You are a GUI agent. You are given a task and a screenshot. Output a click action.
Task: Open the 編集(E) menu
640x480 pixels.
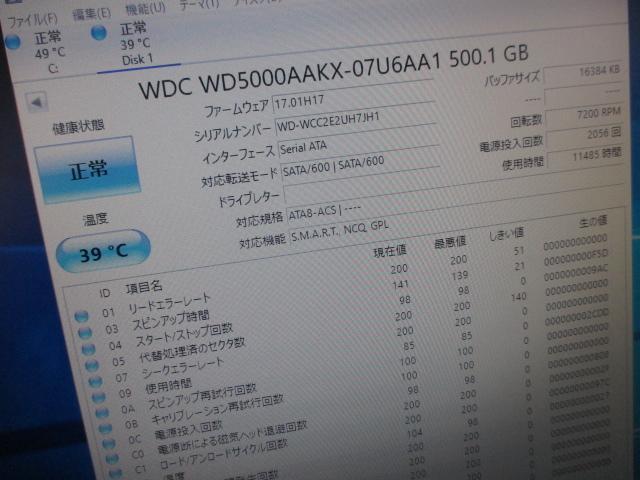pos(91,14)
